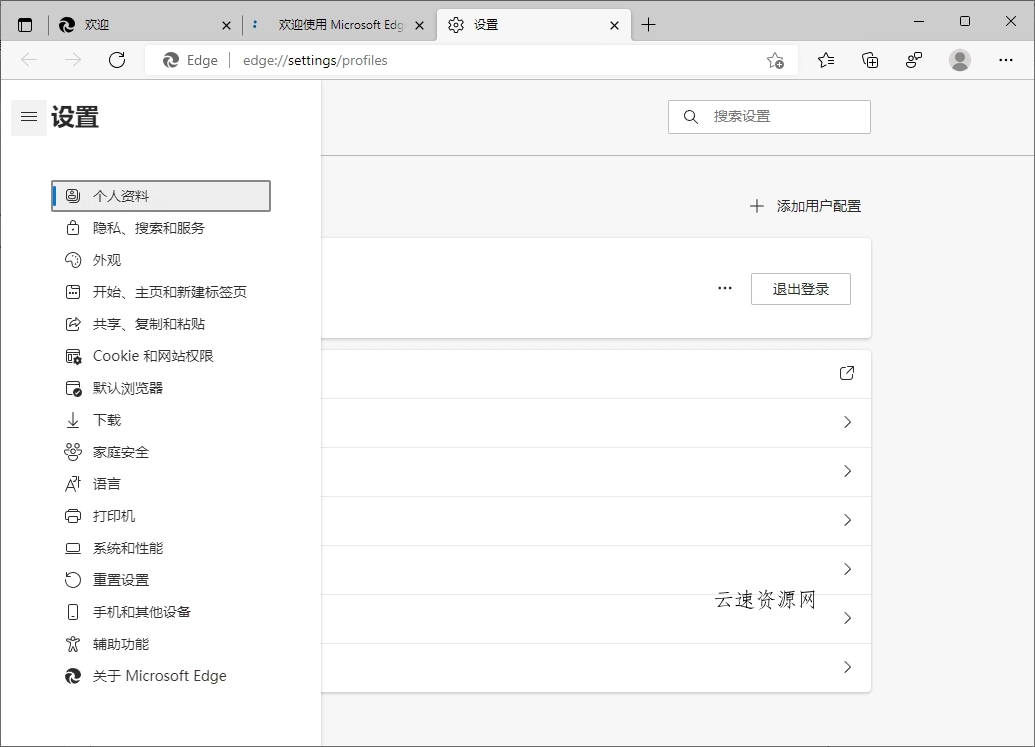
Task: Click the add-page-to-favorites icon in address bar
Action: (775, 60)
